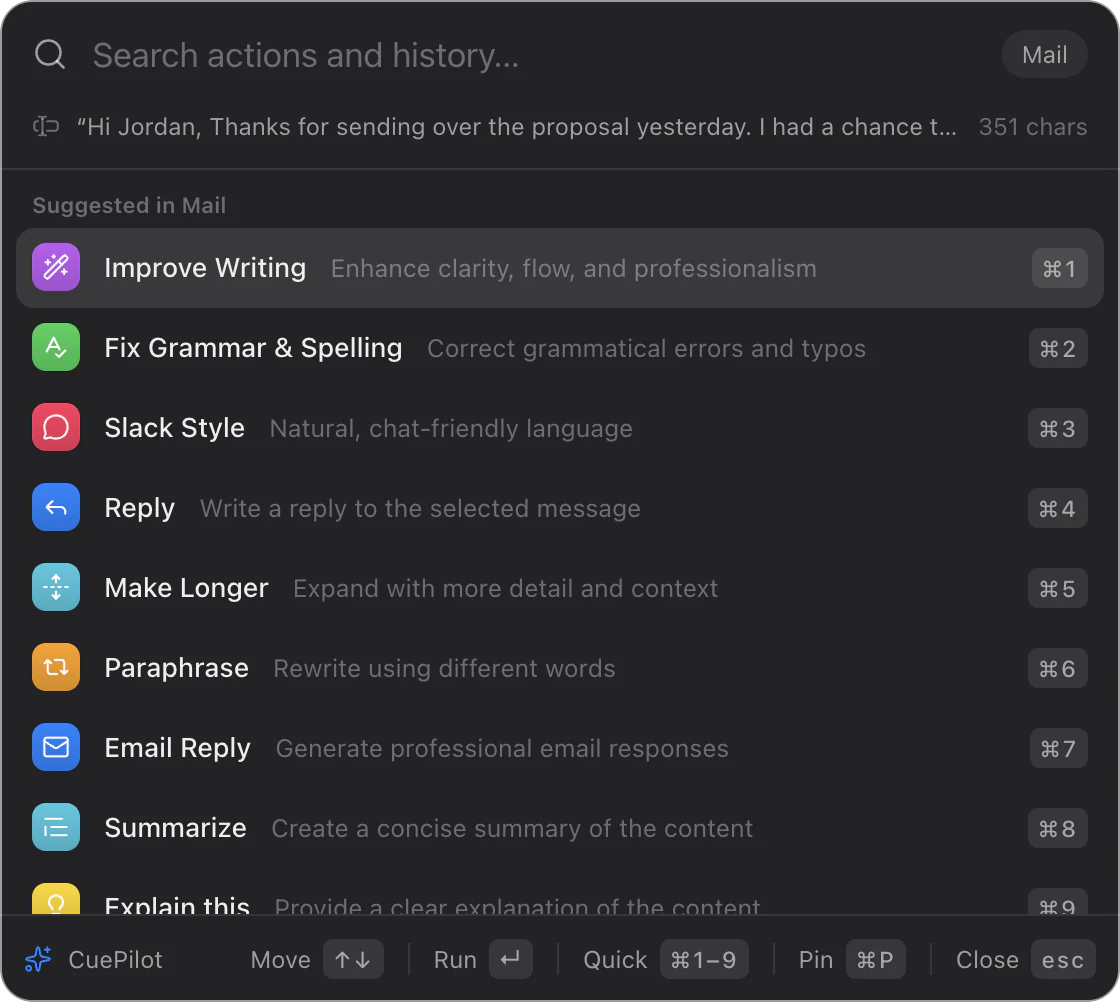Viewport: 1120px width, 1002px height.
Task: Click the Email Reply label
Action: [x=177, y=748]
